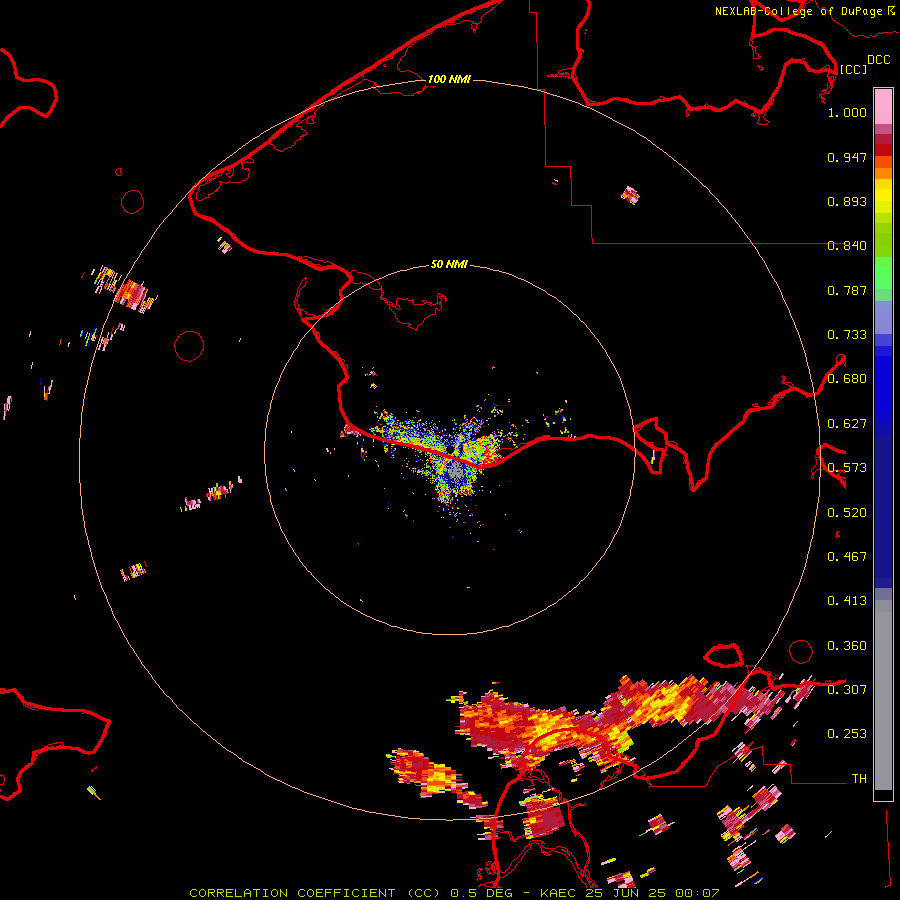Screen dimensions: 900x900
Task: Select the 0.840 scale value
Action: tap(847, 246)
